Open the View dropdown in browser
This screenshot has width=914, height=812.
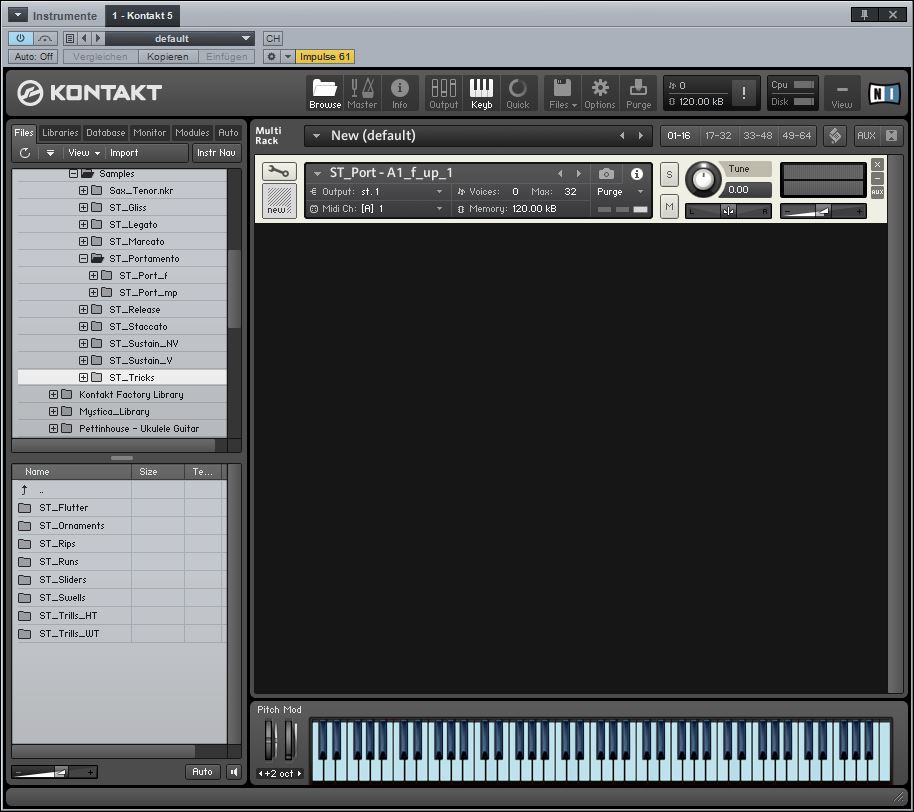click(84, 153)
